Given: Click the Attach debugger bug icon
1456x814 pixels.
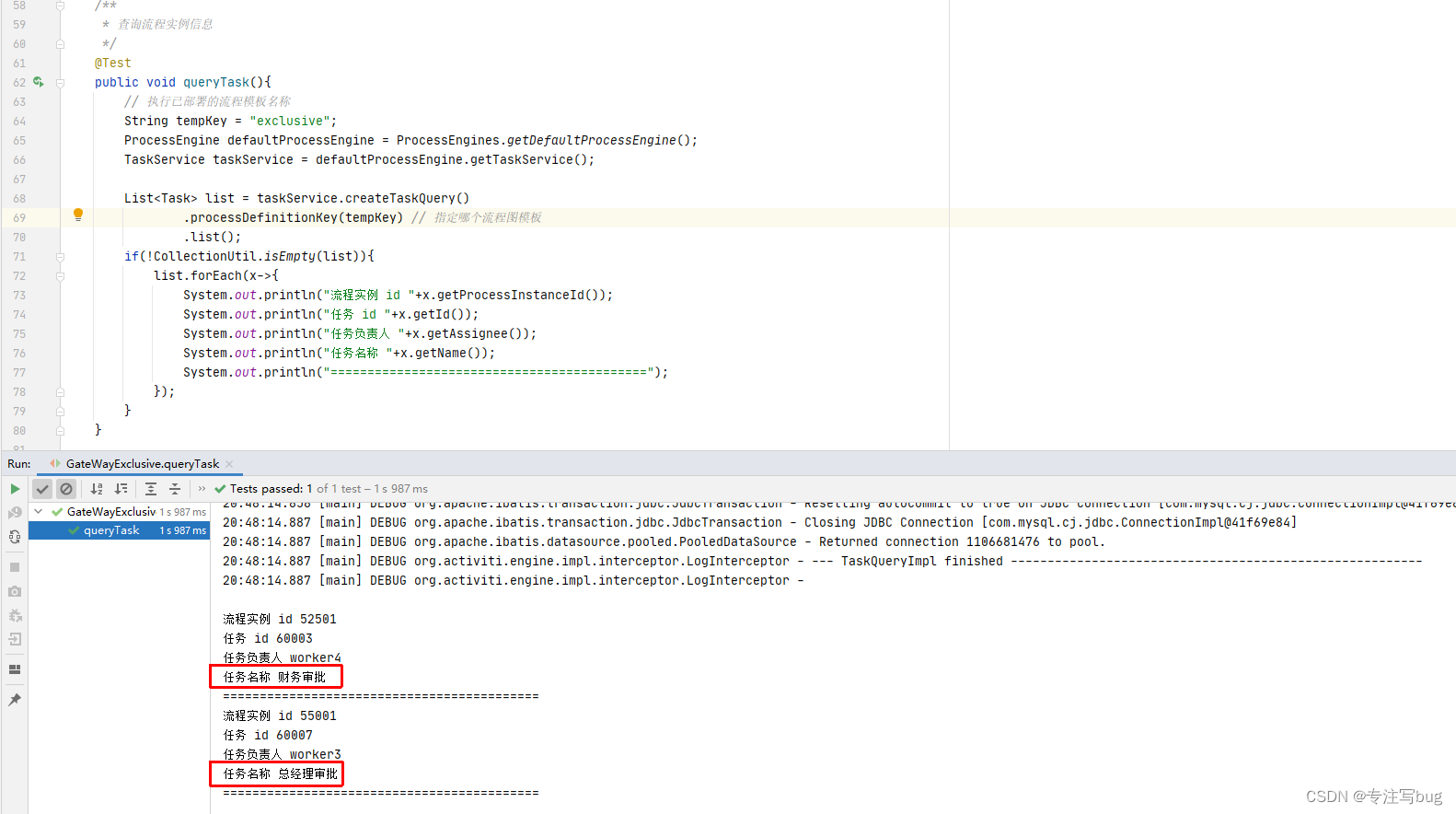Looking at the screenshot, I should tap(15, 615).
